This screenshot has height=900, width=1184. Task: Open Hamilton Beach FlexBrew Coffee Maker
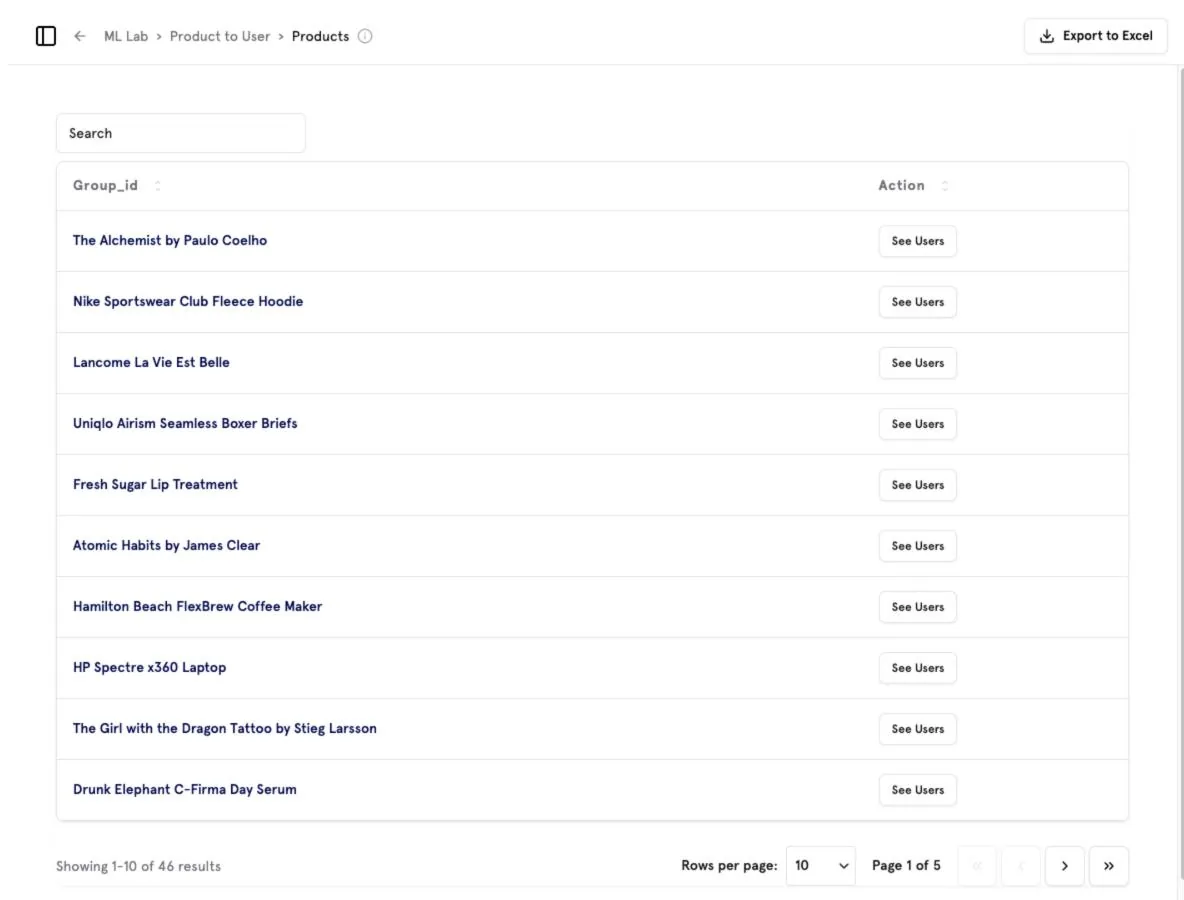[x=197, y=606]
